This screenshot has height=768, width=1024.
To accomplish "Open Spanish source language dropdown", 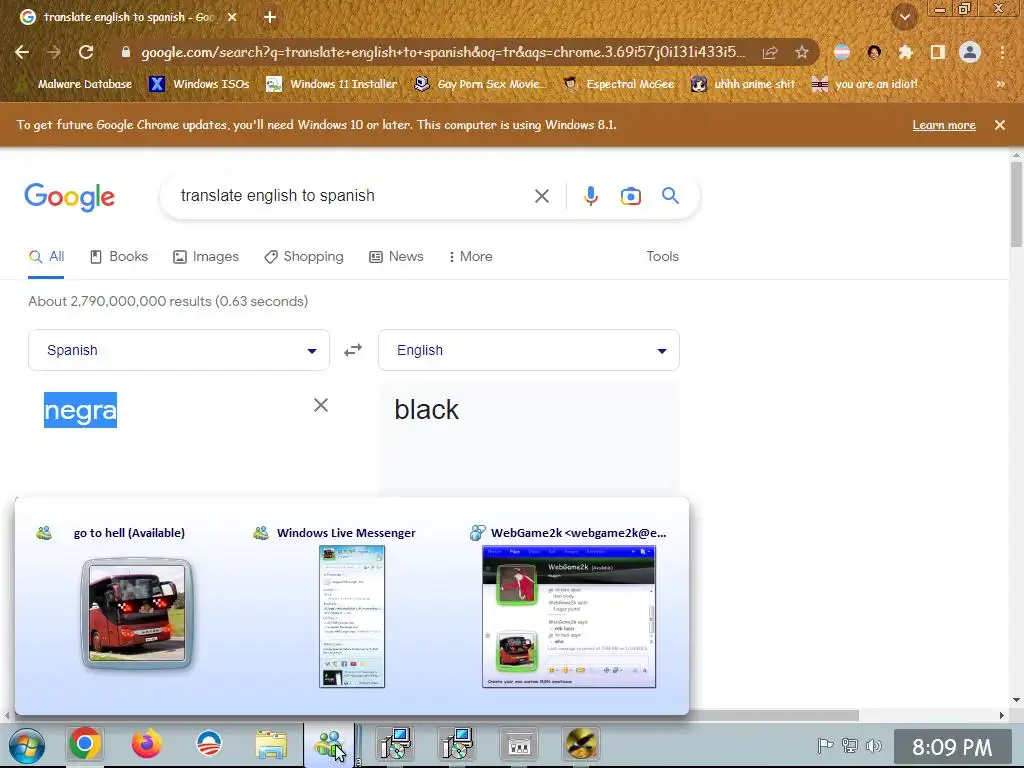I will 179,350.
